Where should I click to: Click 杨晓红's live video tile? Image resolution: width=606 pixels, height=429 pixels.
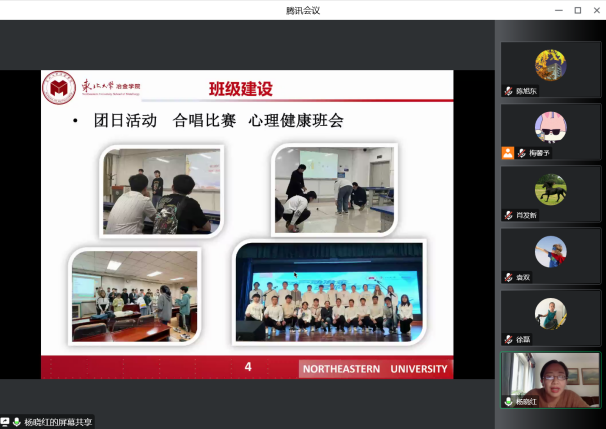551,377
